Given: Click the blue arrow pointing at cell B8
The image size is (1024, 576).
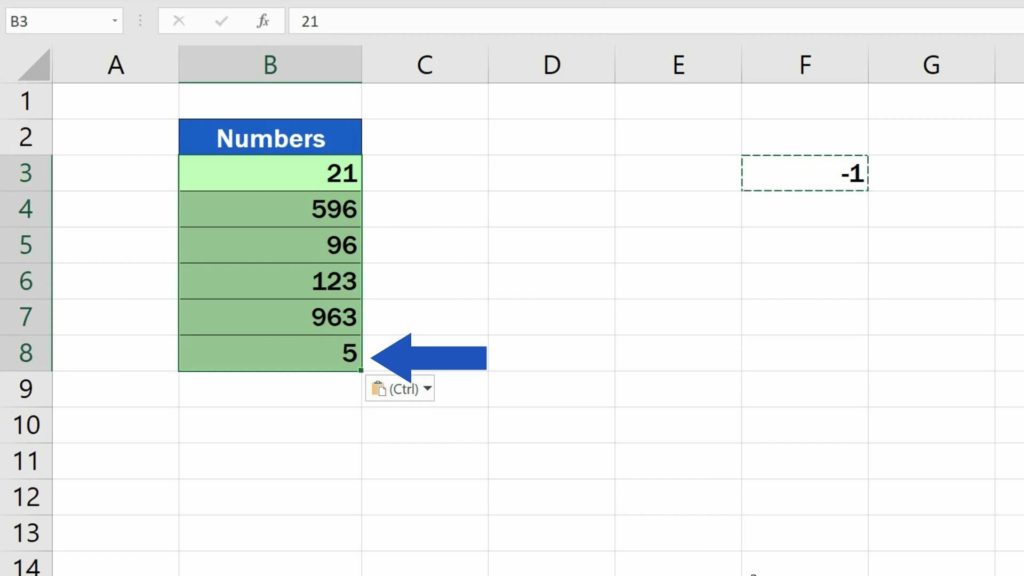Looking at the screenshot, I should pos(430,355).
